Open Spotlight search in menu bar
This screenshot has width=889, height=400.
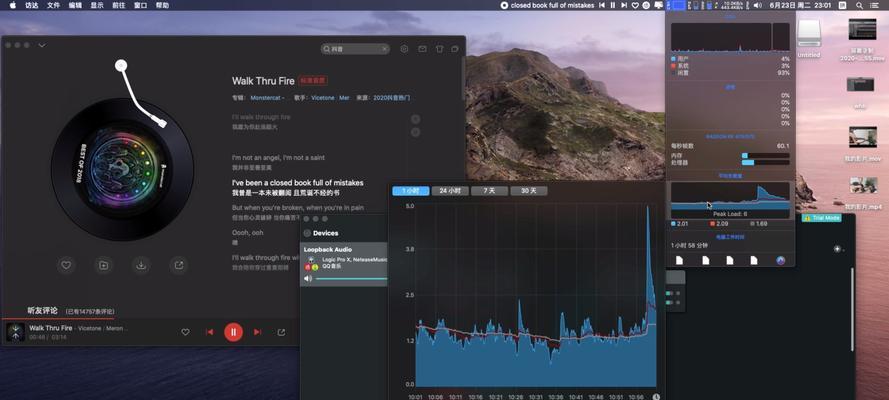(860, 5)
